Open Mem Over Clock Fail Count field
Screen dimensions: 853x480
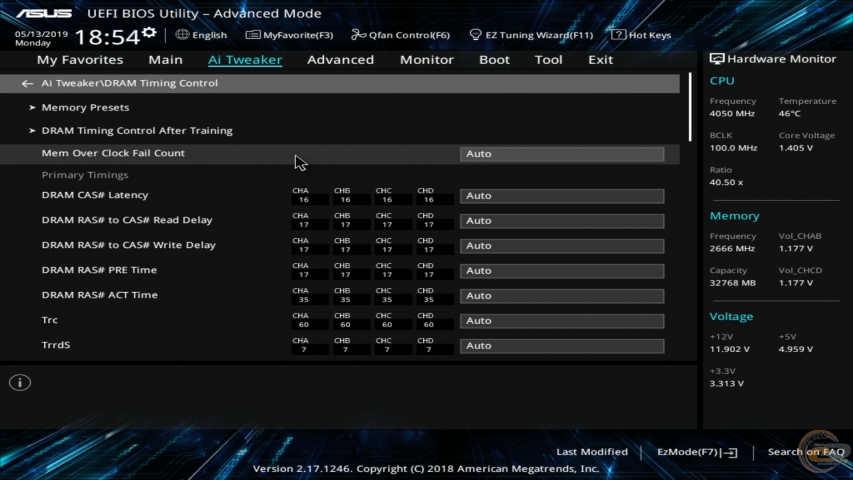click(x=562, y=154)
